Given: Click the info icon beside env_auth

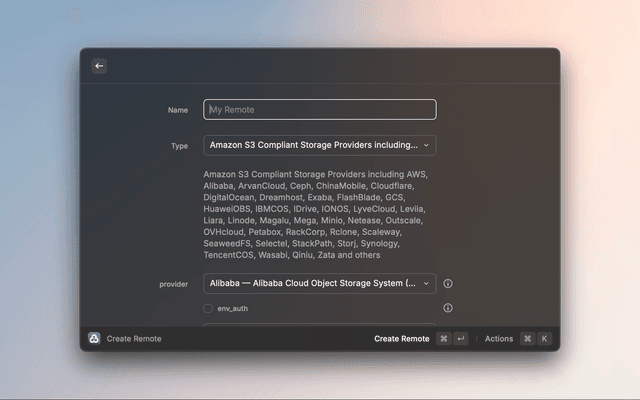Looking at the screenshot, I should click(447, 308).
